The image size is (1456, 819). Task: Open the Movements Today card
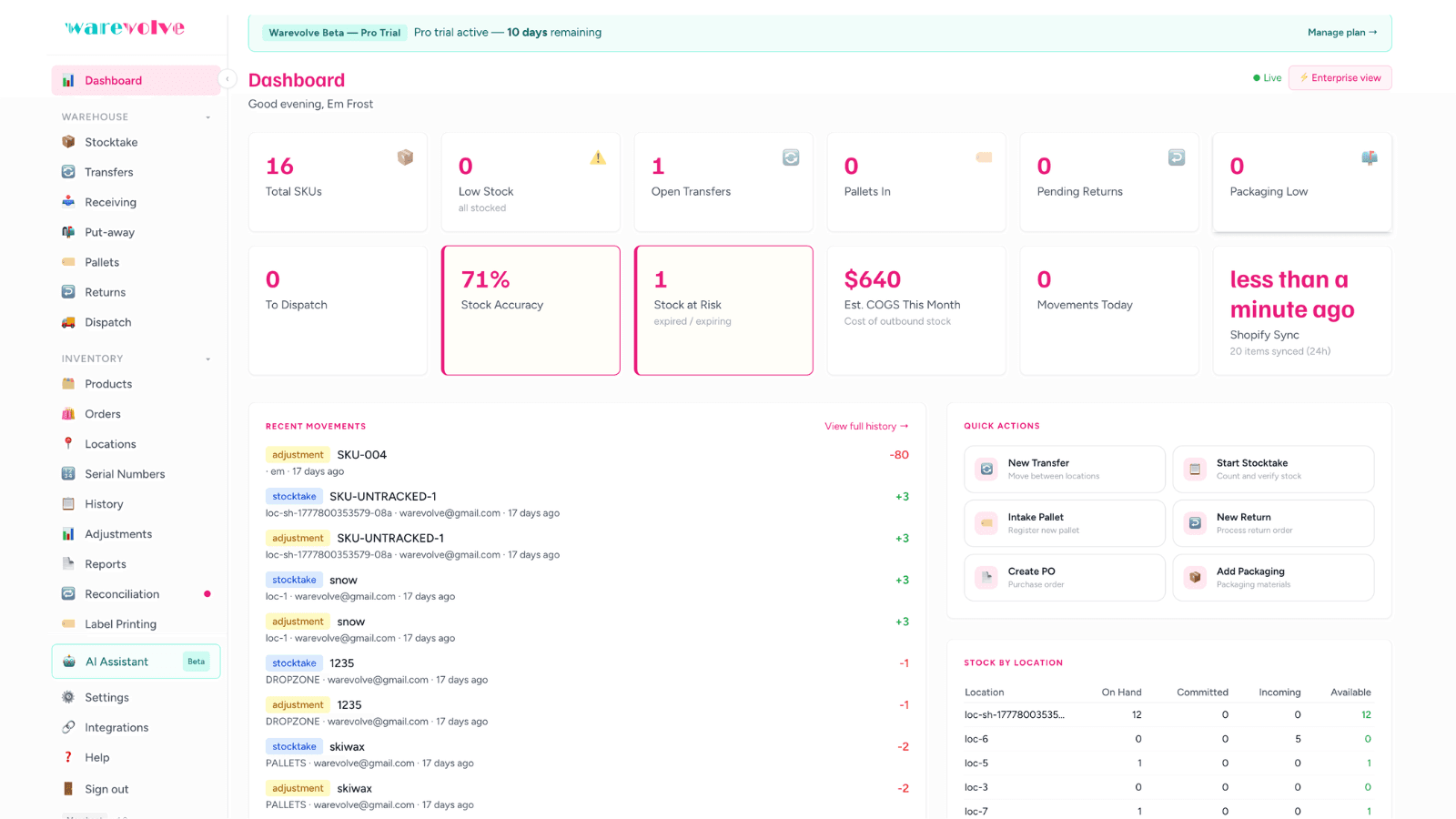click(1109, 310)
